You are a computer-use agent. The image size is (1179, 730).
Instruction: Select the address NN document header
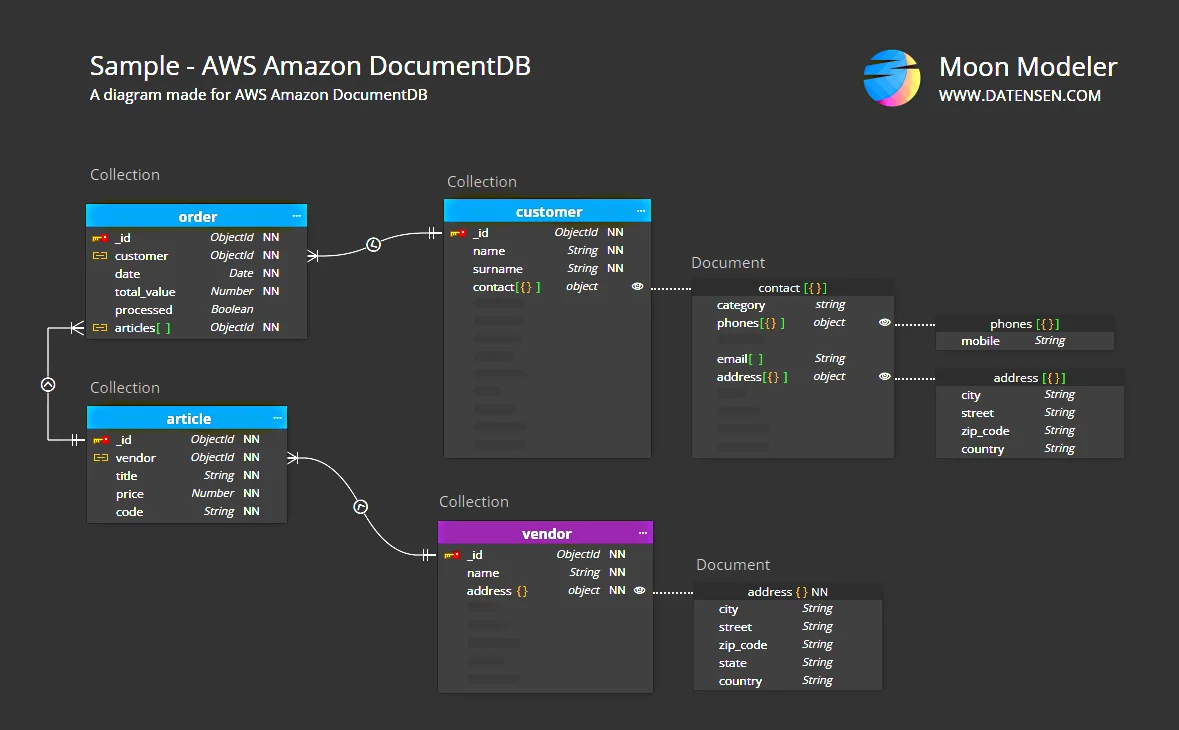[x=787, y=592]
